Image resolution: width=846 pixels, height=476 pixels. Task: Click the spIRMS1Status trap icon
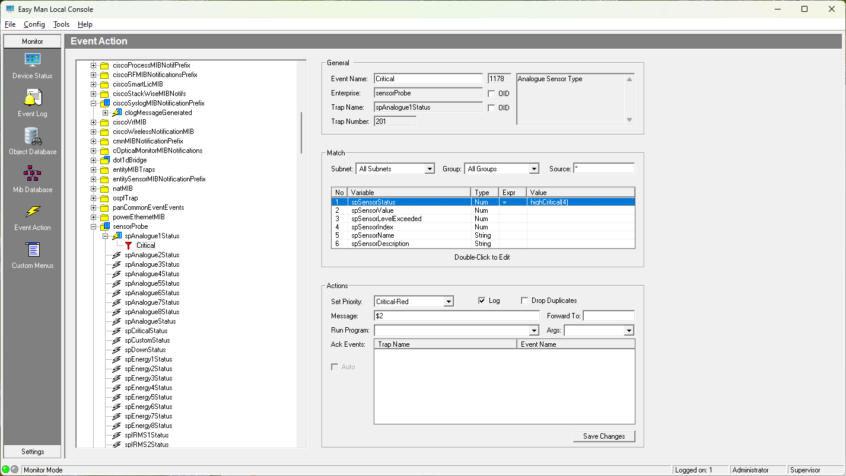click(x=117, y=435)
